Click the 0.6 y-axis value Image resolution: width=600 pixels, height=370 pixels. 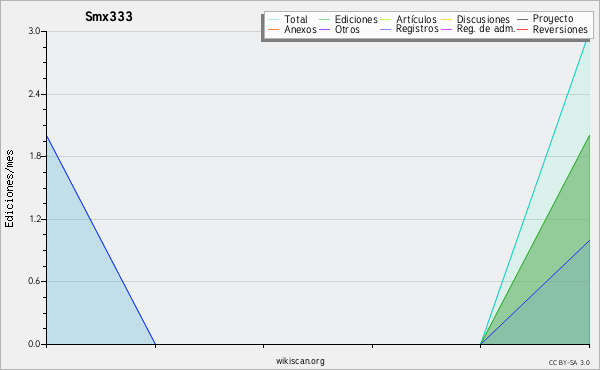(x=34, y=281)
